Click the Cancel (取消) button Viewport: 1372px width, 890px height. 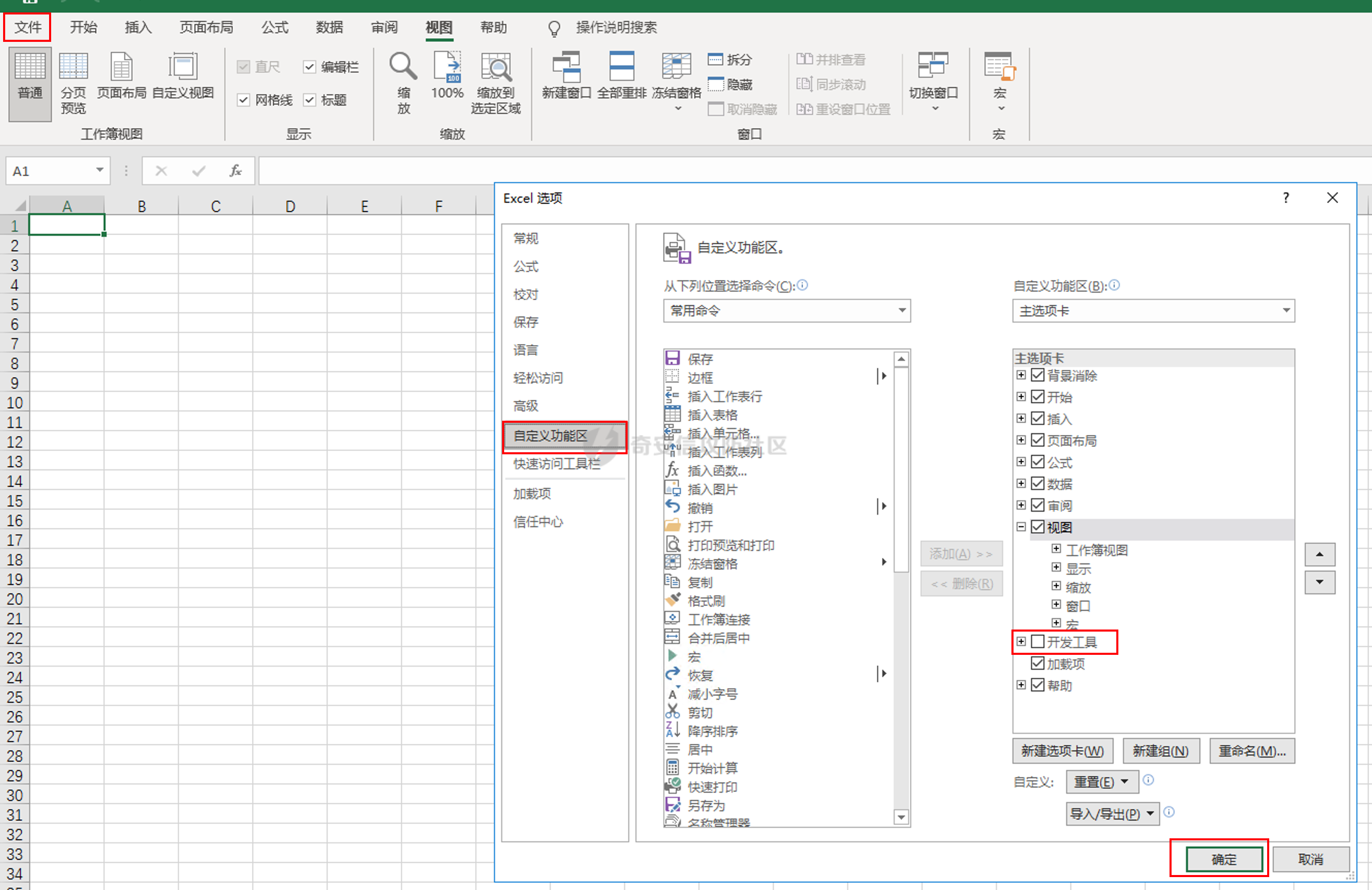(1311, 859)
